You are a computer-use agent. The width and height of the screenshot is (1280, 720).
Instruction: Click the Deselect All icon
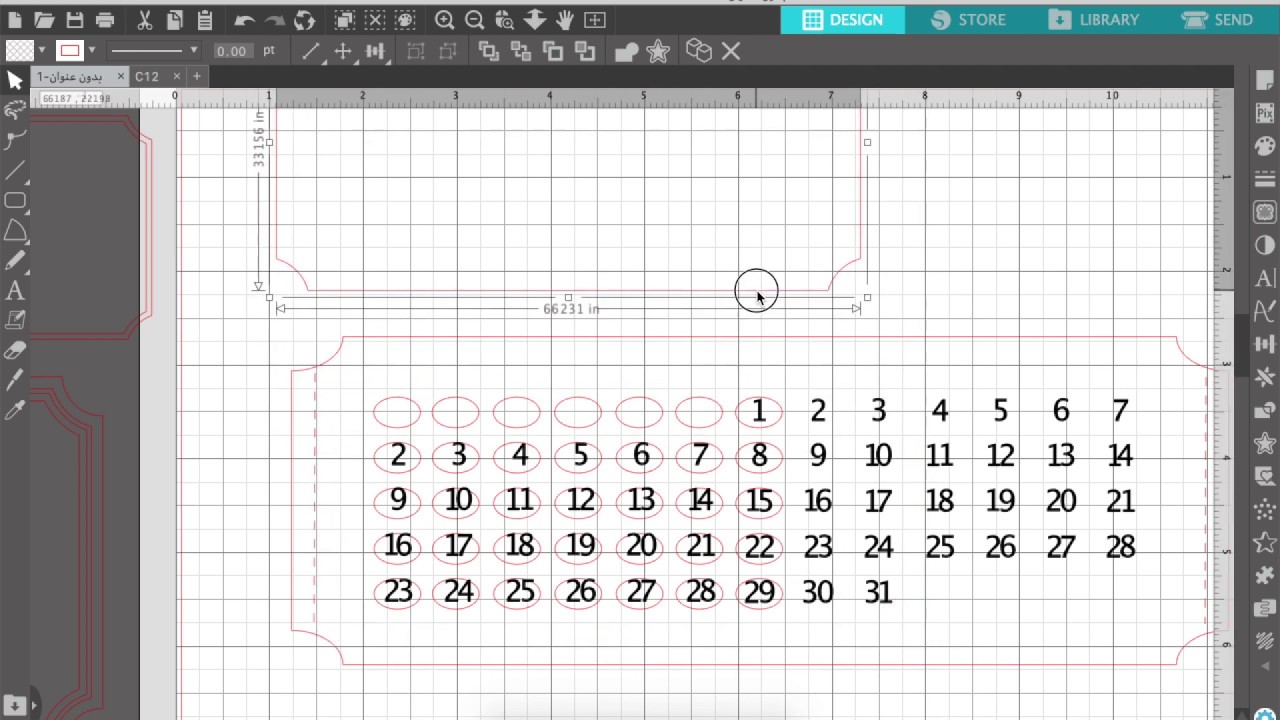coord(374,19)
